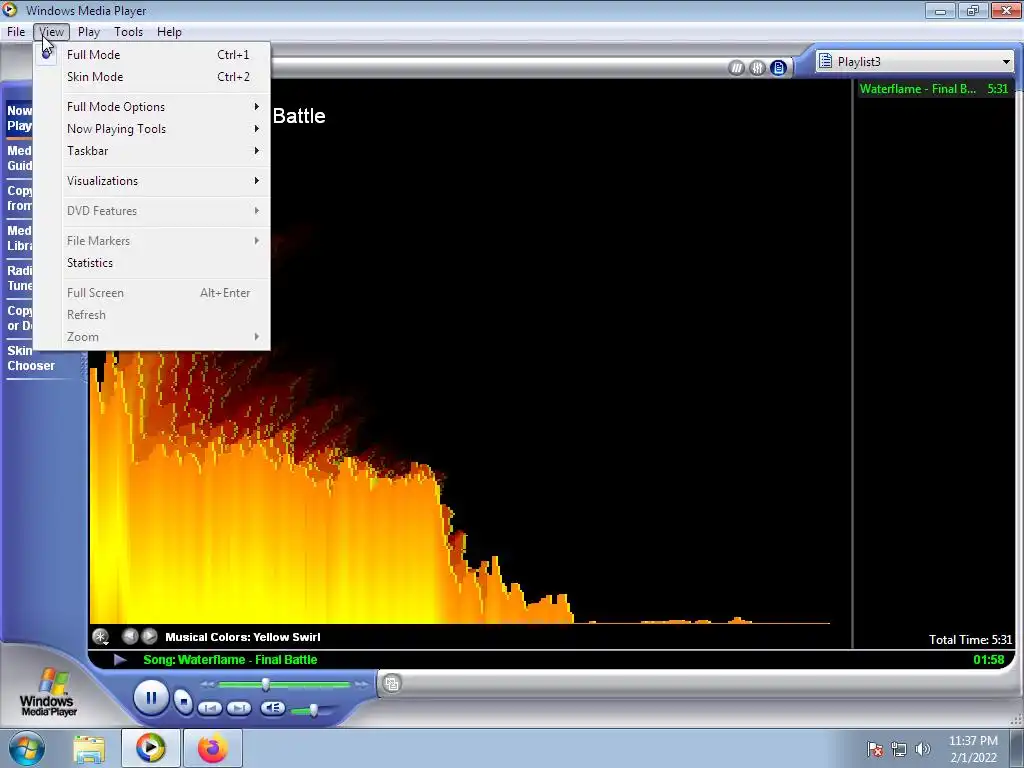The image size is (1024, 768).
Task: Open the Playlist3 dropdown arrow
Action: pos(1006,62)
